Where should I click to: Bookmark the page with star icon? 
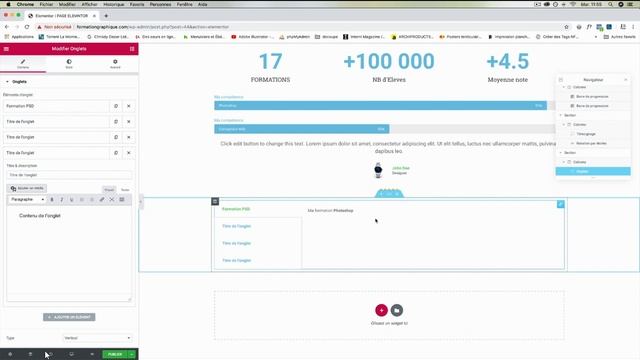[567, 27]
